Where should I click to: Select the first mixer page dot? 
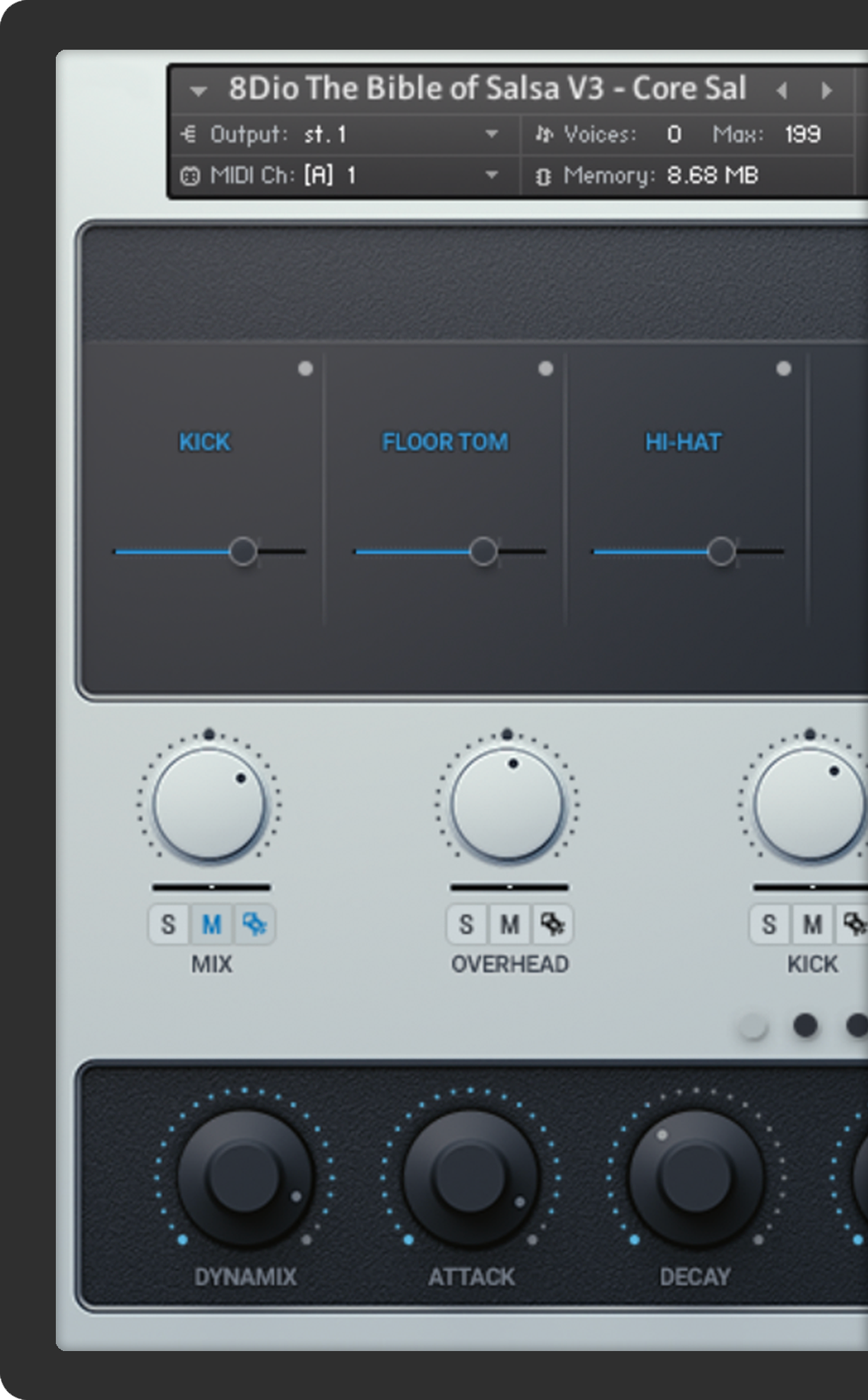(x=753, y=1026)
